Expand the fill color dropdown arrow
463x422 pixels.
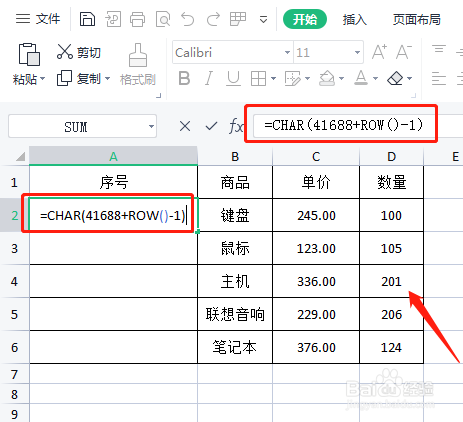[341, 79]
